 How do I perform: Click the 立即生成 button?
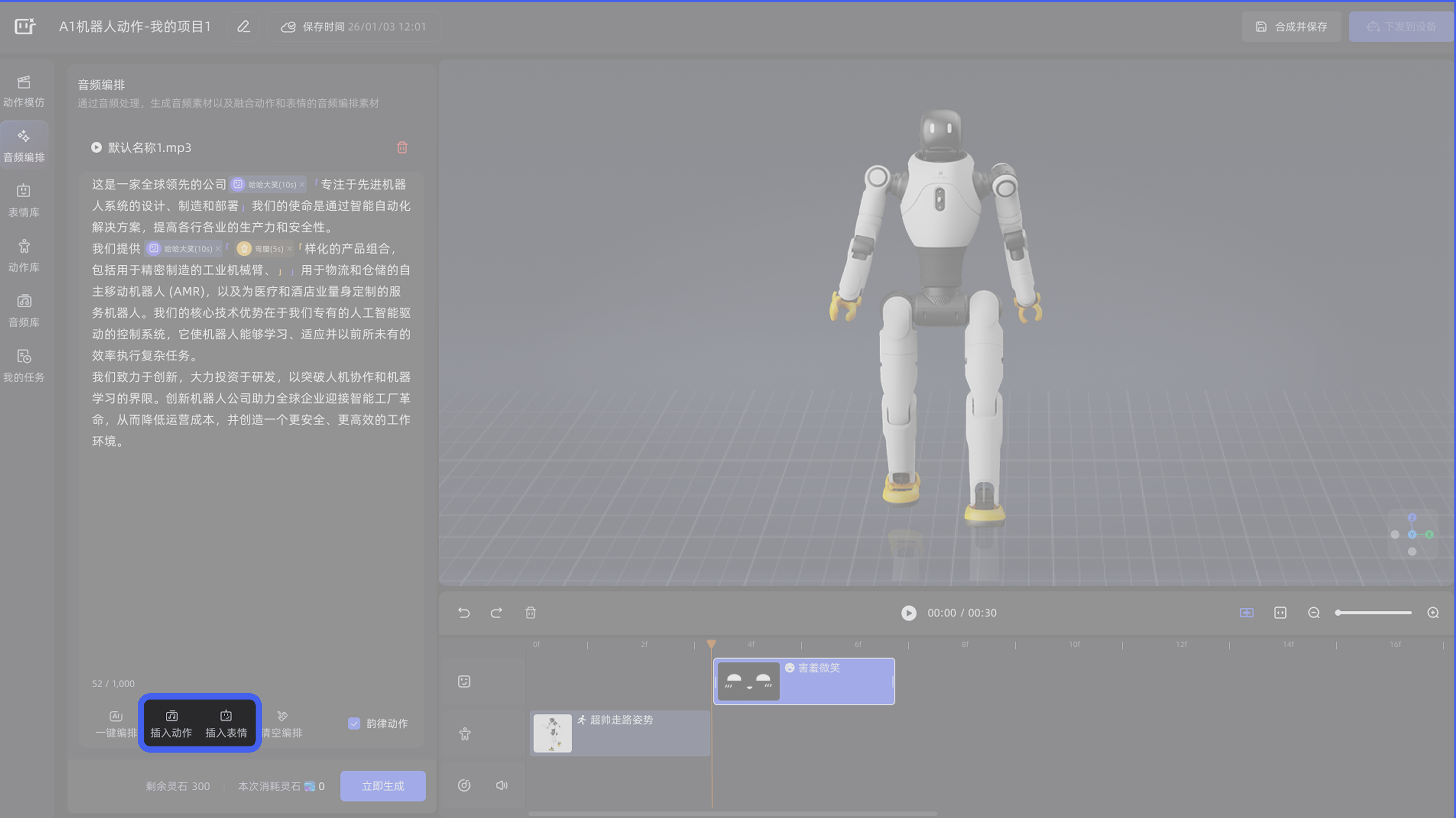tap(383, 786)
